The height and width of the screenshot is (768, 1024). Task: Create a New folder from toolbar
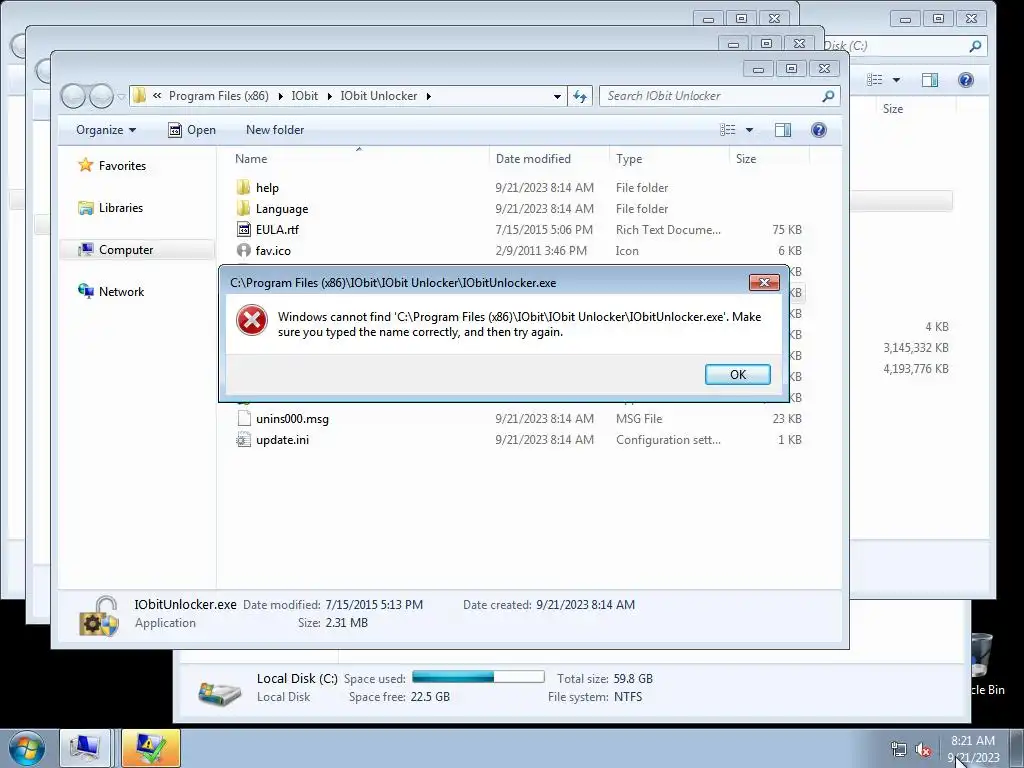(x=275, y=130)
